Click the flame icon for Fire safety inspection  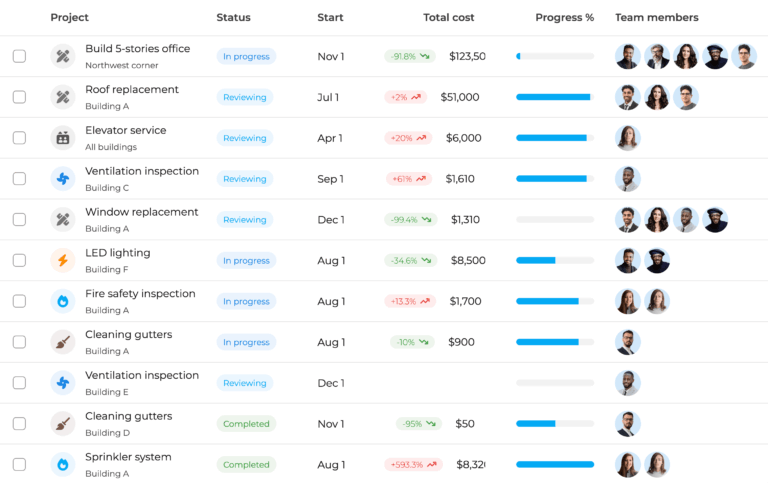coord(63,301)
